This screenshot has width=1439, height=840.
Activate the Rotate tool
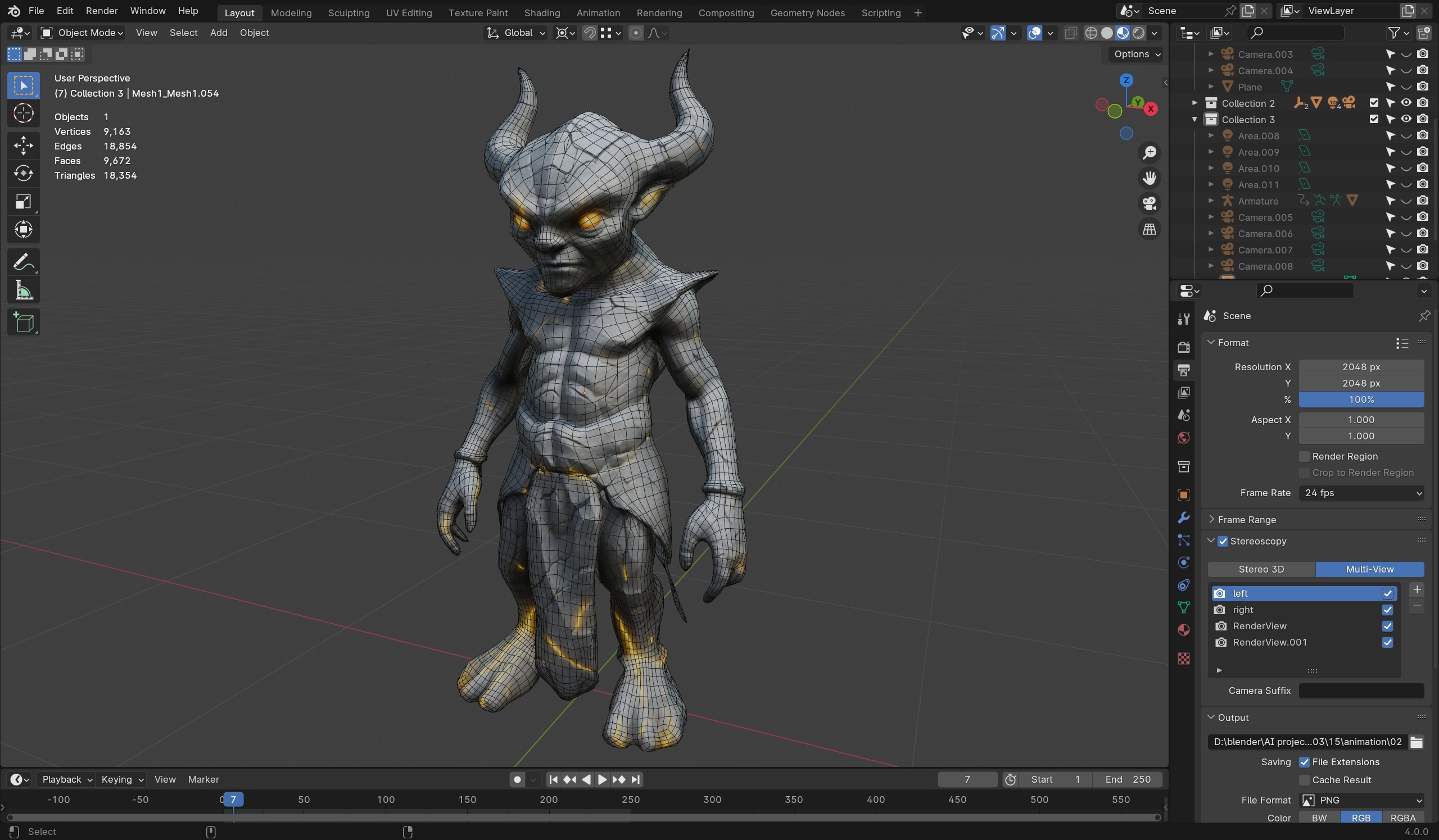(x=24, y=173)
